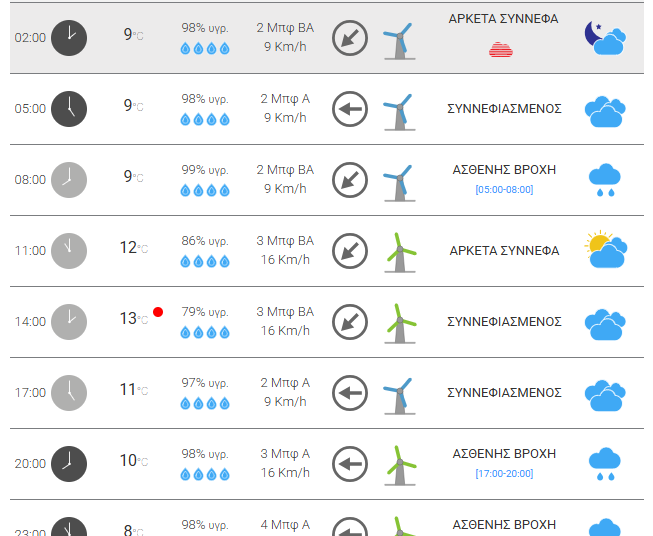Click the 9°C temperature at 05:00
The width and height of the screenshot is (653, 536).
point(133,105)
